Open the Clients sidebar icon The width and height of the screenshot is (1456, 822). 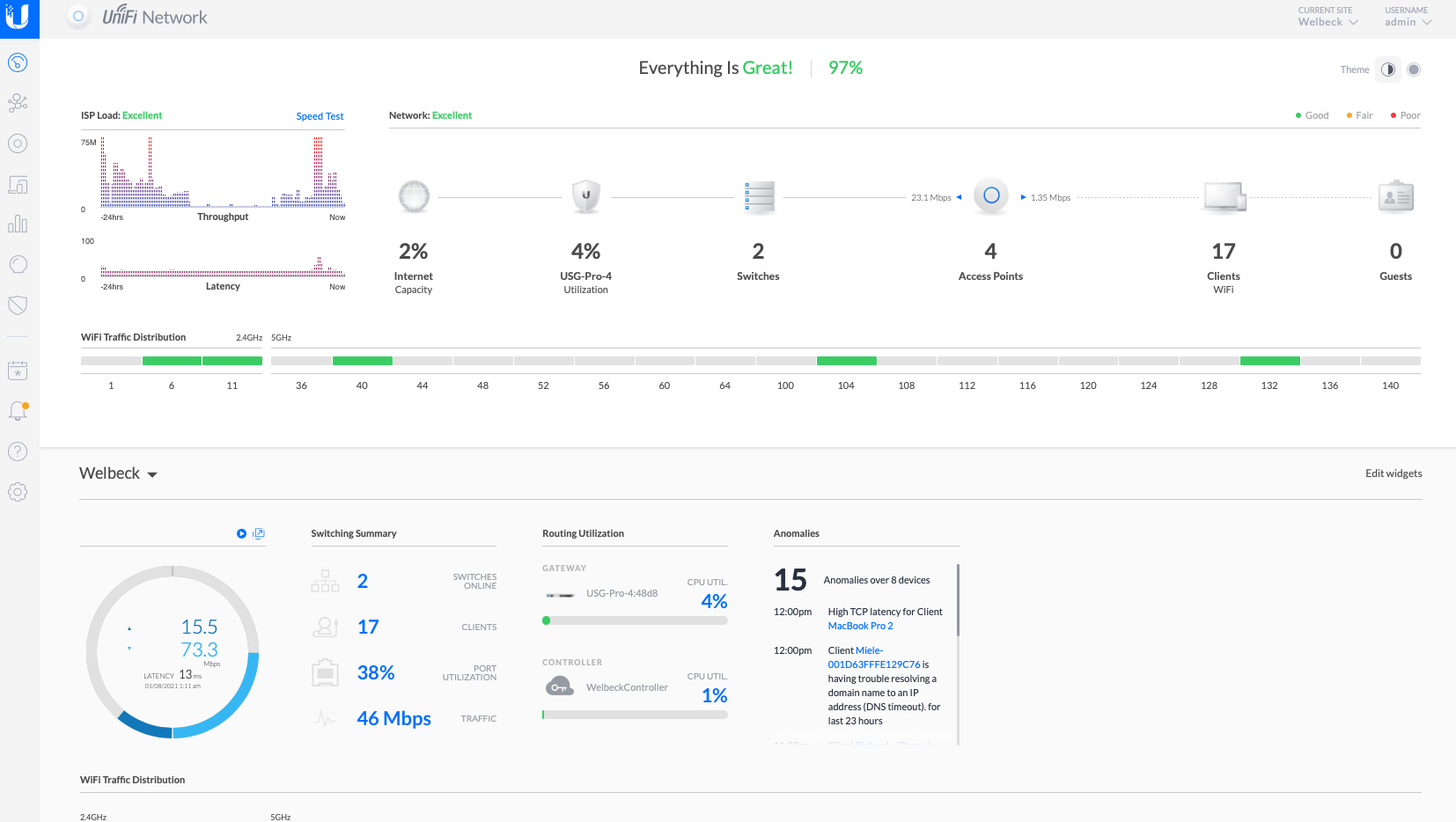point(18,184)
